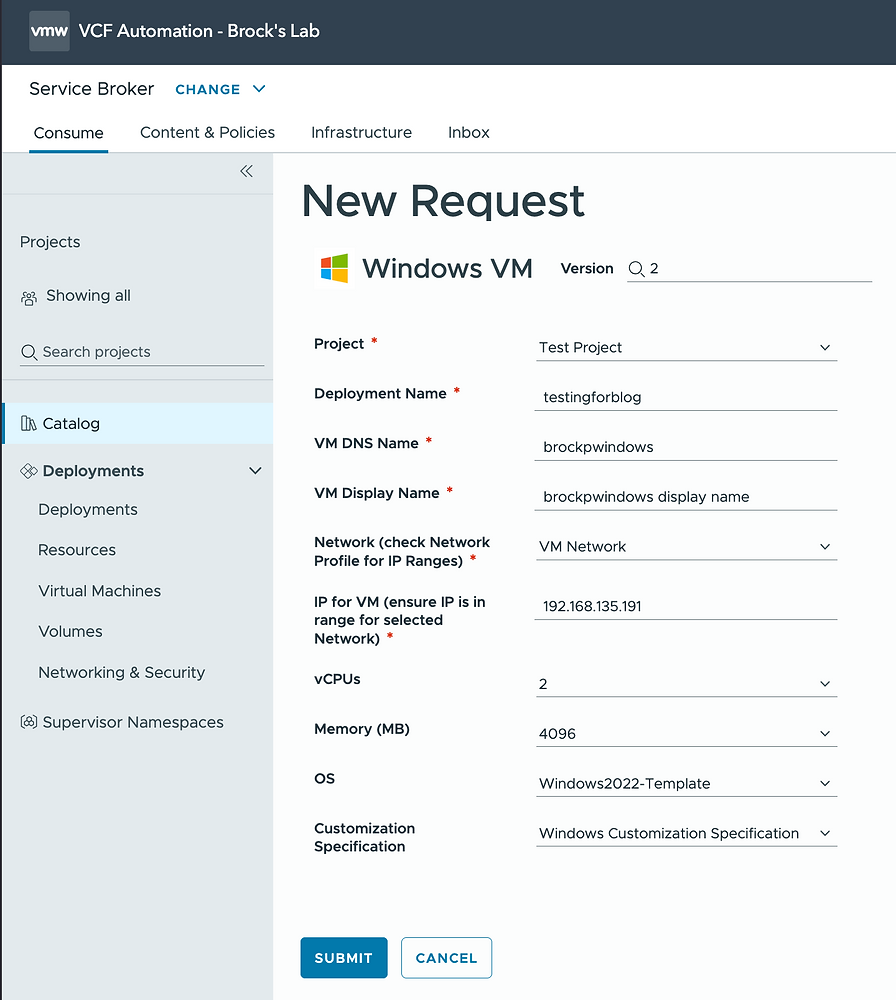This screenshot has width=896, height=1000.
Task: Click the CHANGE link
Action: (208, 89)
